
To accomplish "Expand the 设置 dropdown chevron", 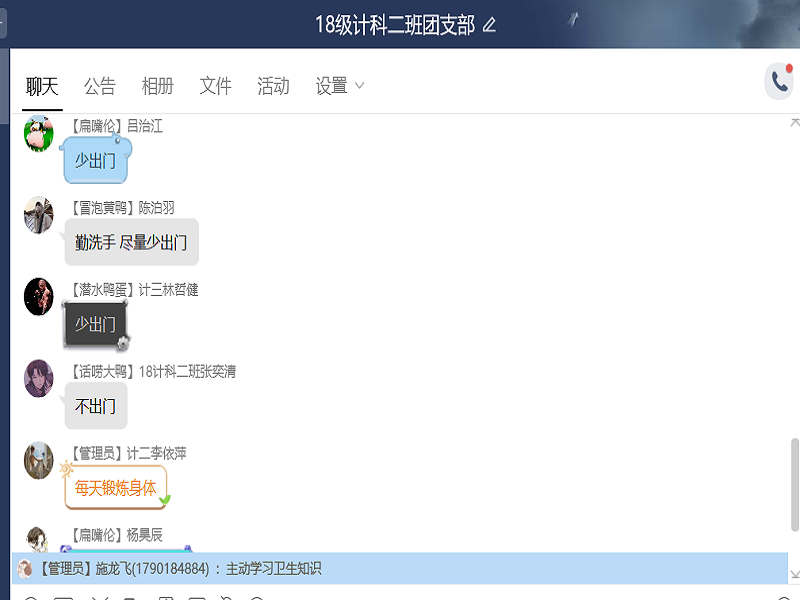I will click(x=359, y=86).
